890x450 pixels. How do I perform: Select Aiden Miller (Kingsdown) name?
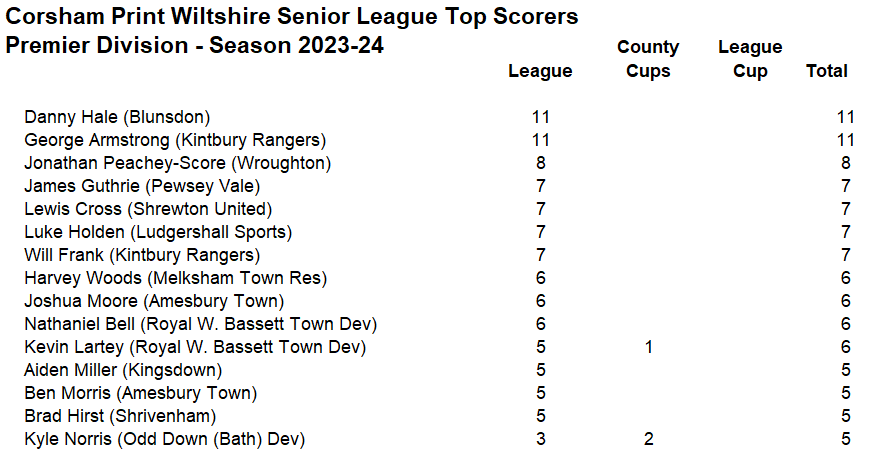[123, 370]
